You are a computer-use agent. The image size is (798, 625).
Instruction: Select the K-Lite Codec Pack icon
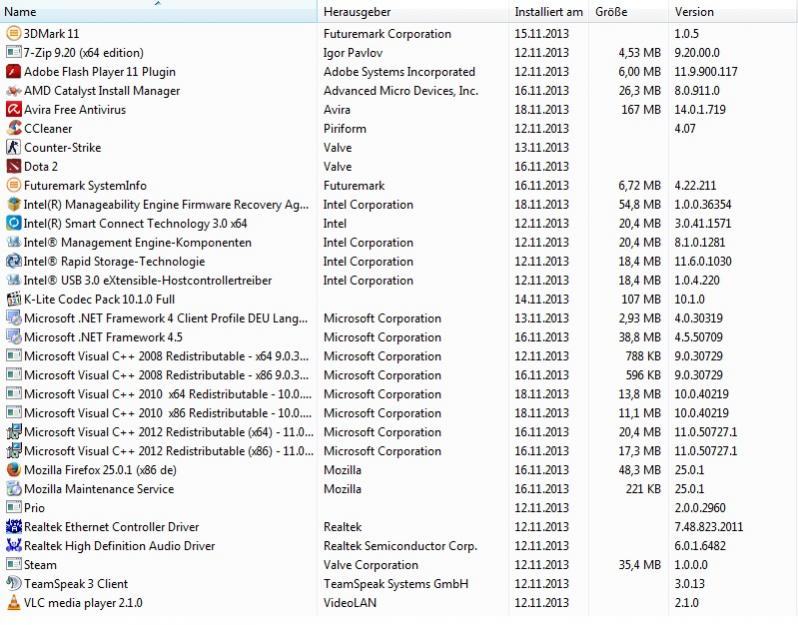click(x=14, y=299)
